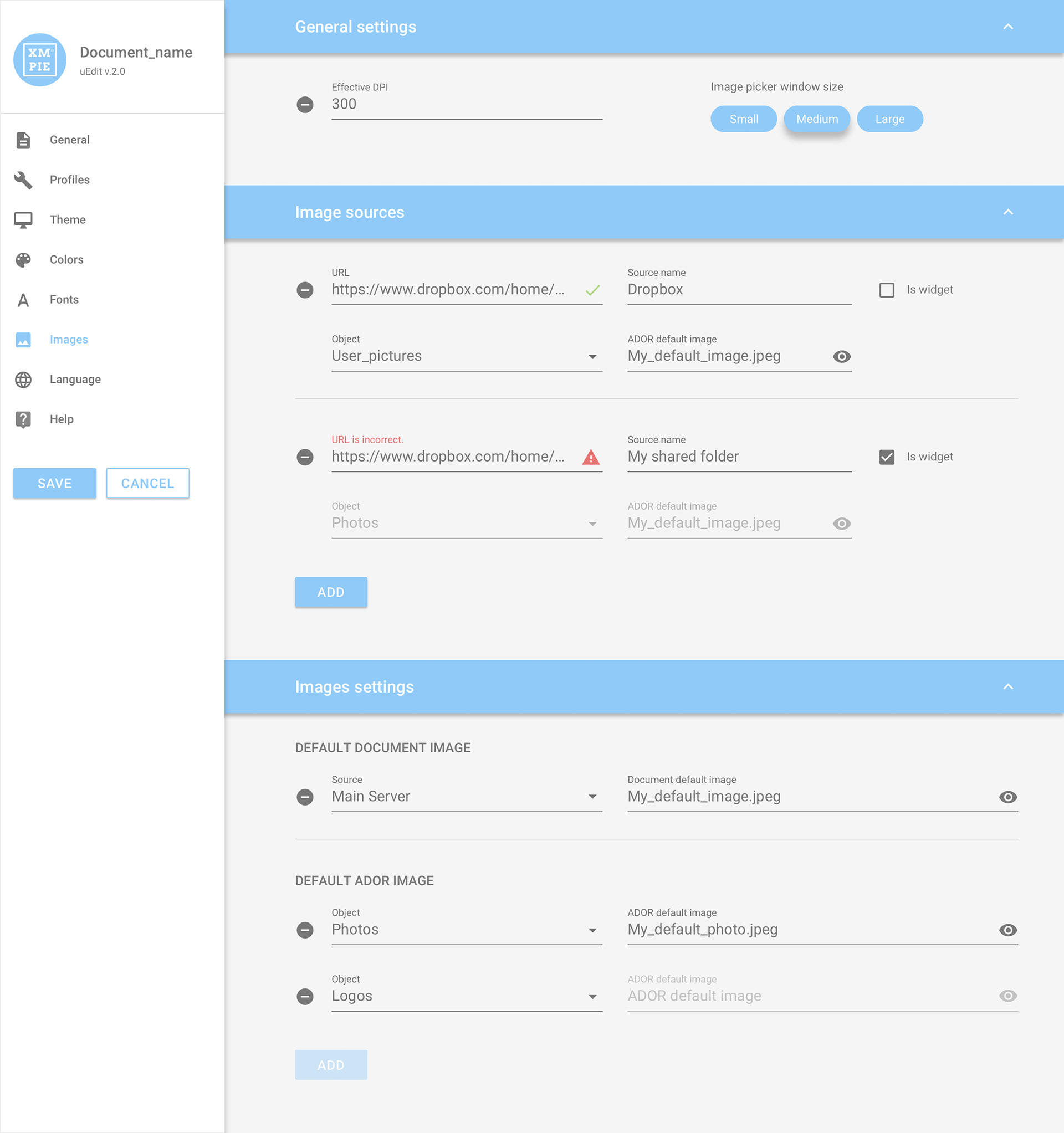Image resolution: width=1064 pixels, height=1133 pixels.
Task: Click the empty ADOR default image field for Logos
Action: click(822, 996)
